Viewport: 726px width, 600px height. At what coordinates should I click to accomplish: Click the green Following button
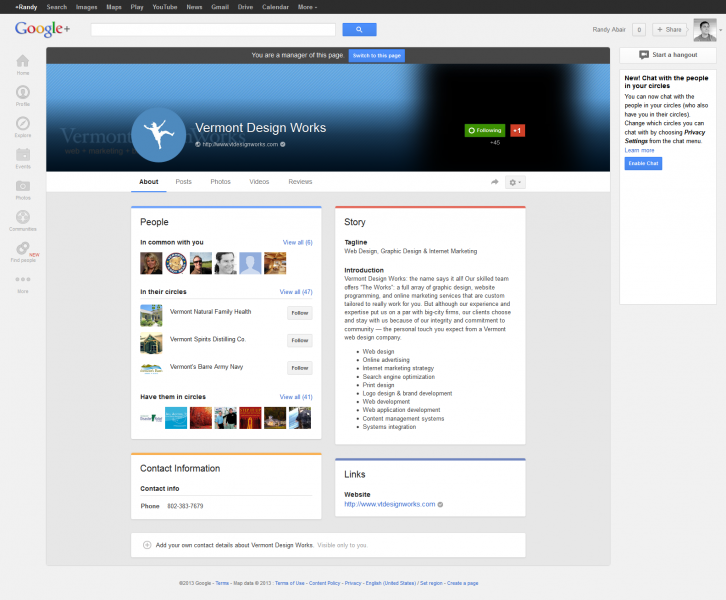[x=485, y=131]
